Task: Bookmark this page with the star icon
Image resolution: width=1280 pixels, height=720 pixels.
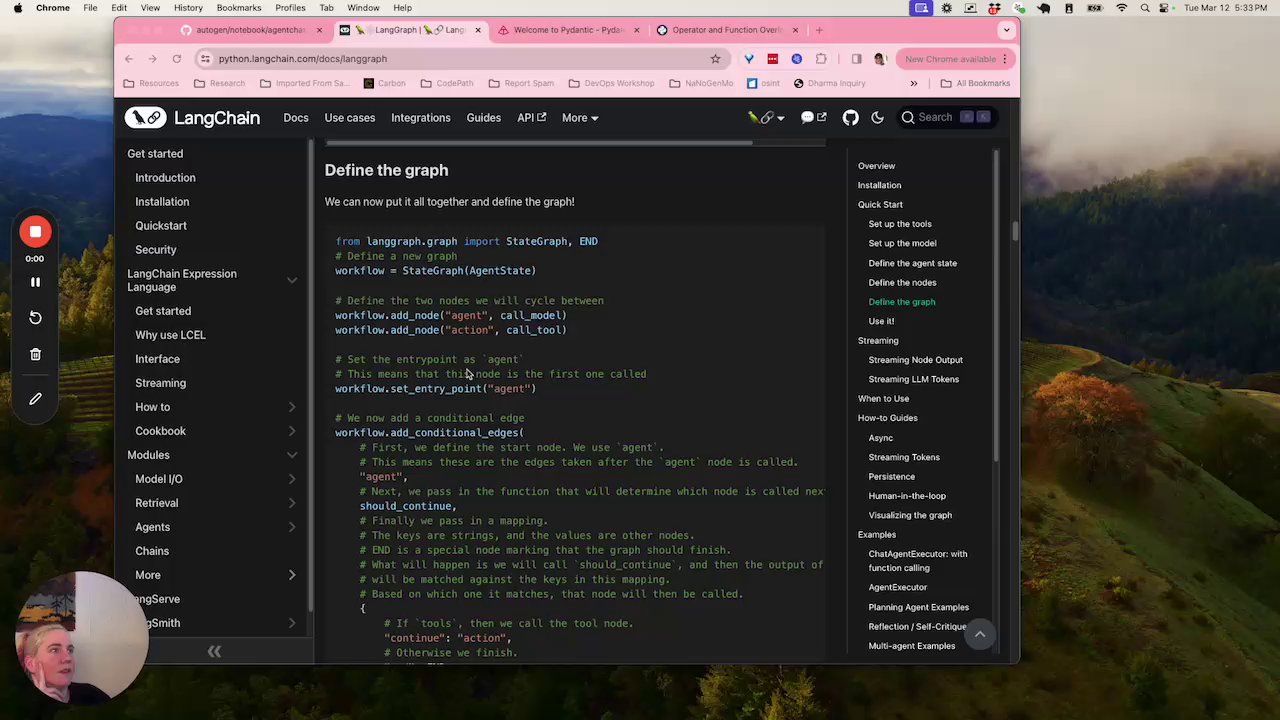Action: (x=715, y=59)
